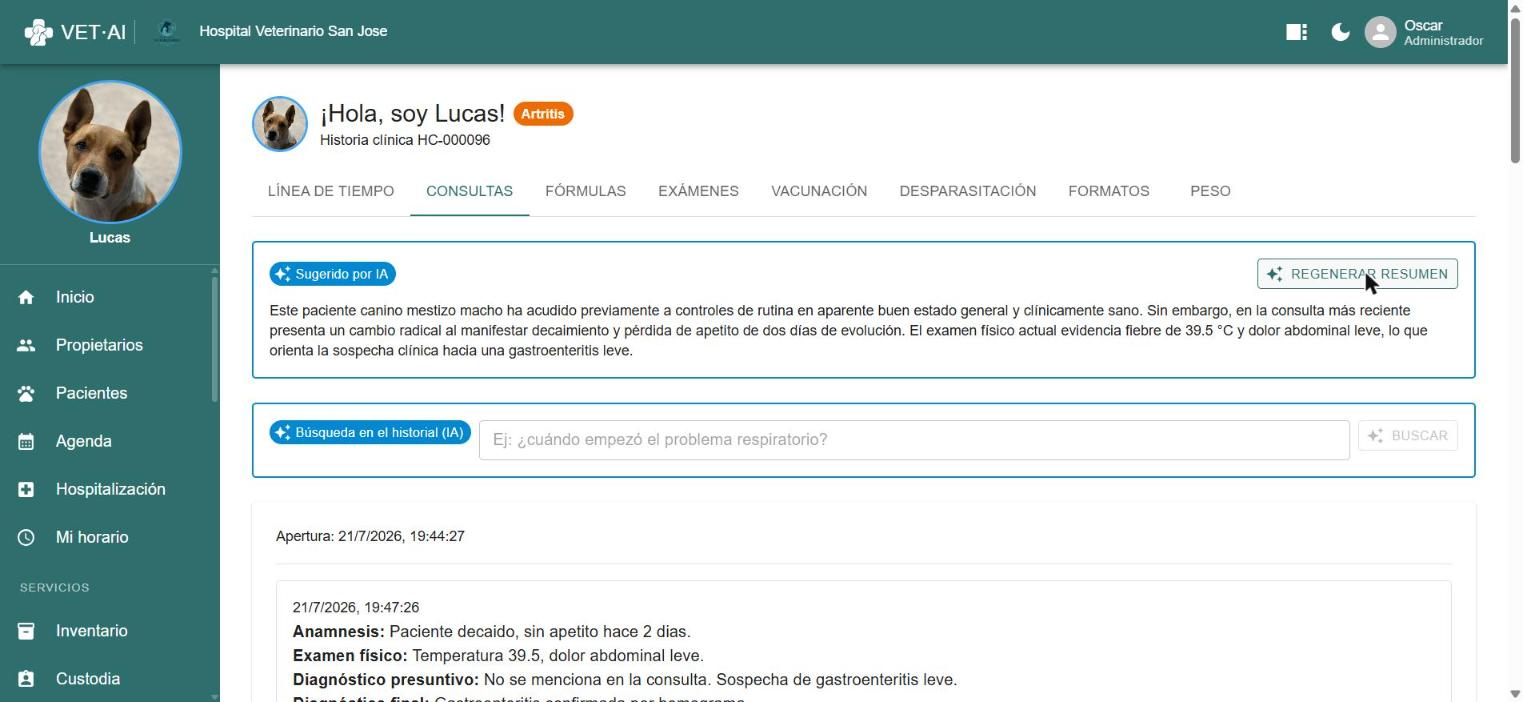
Task: Click the 21/7/2026, 19:47:26 consultation timestamp
Action: tap(356, 607)
